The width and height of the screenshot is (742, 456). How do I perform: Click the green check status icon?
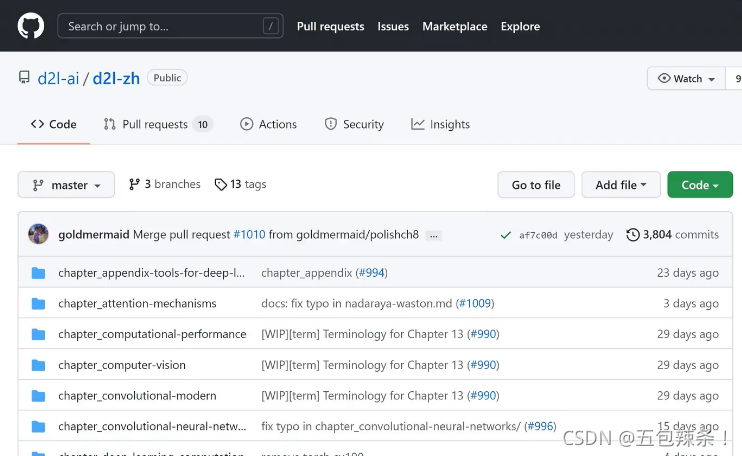(x=505, y=235)
